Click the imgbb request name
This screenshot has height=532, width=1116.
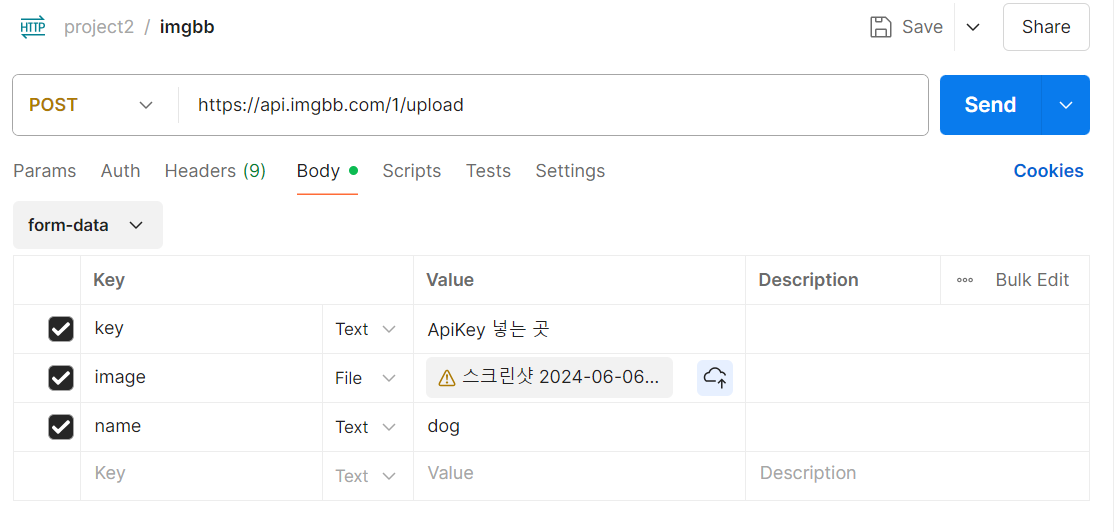(x=187, y=27)
